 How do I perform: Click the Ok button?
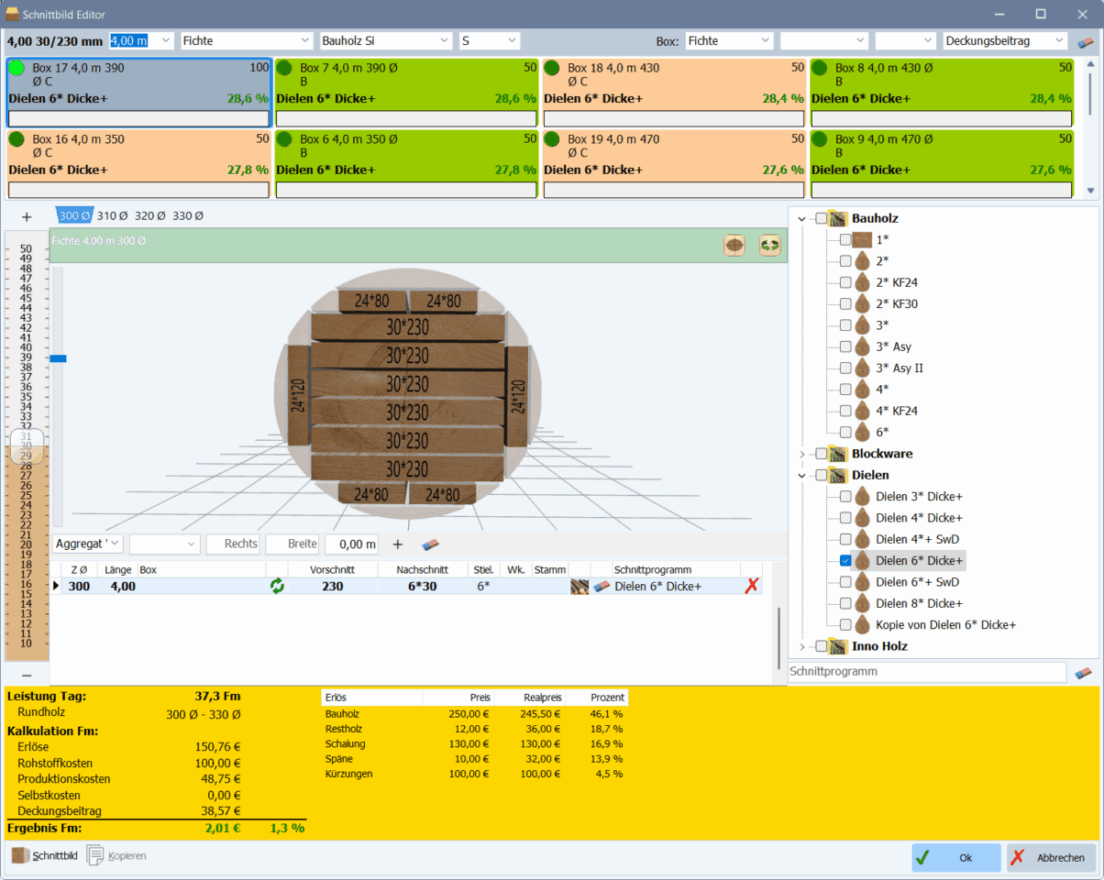[956, 857]
